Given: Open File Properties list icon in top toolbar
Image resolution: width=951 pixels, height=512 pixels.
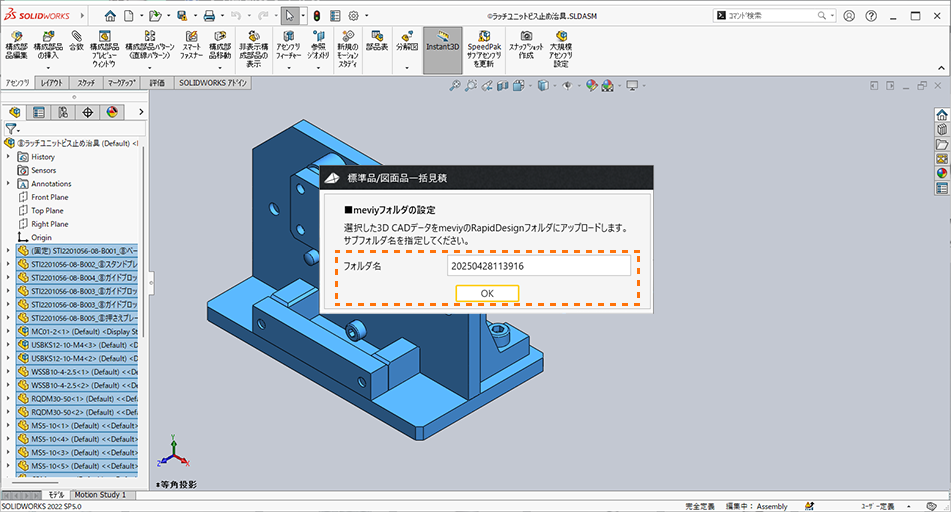Looking at the screenshot, I should click(x=335, y=16).
